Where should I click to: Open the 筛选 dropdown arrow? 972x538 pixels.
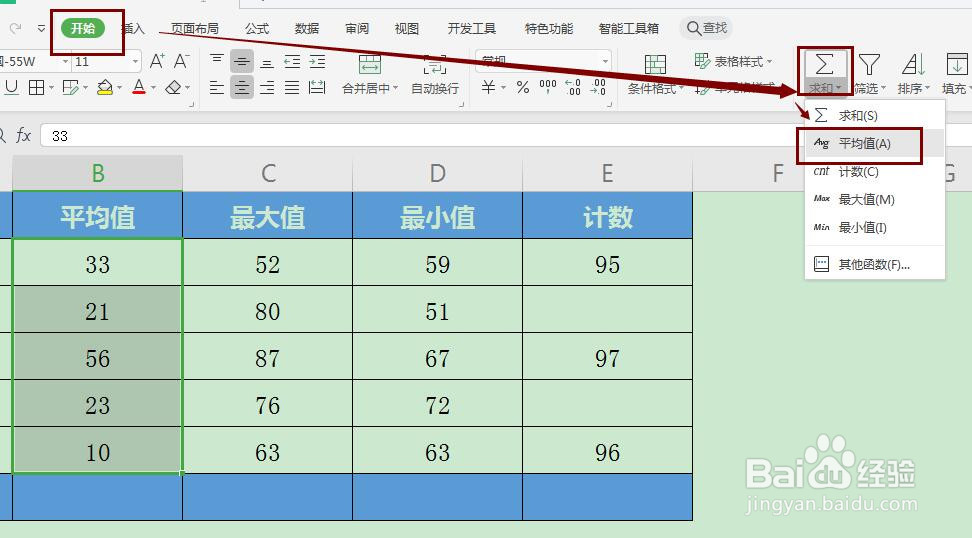click(x=883, y=88)
